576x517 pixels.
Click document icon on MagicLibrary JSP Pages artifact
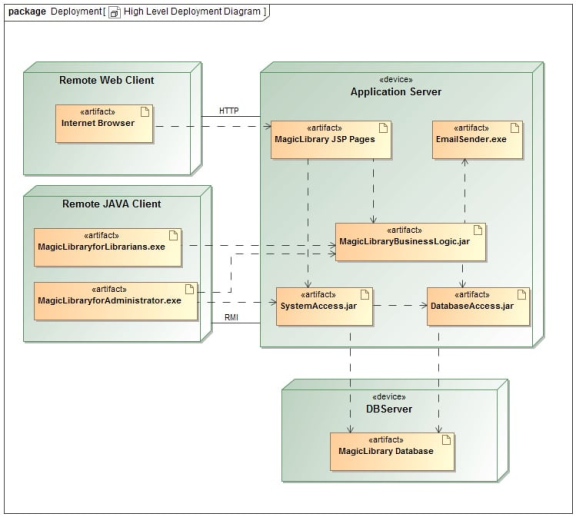(x=383, y=128)
